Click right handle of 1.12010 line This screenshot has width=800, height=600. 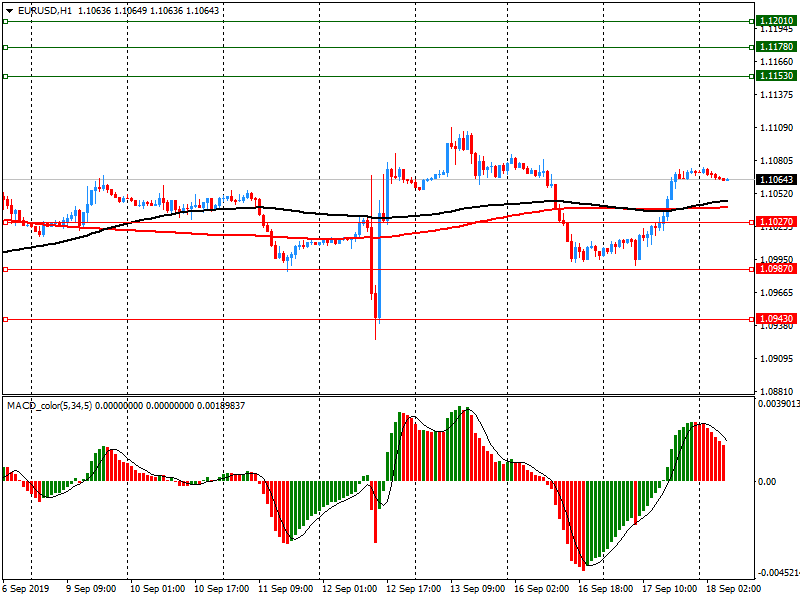(752, 21)
